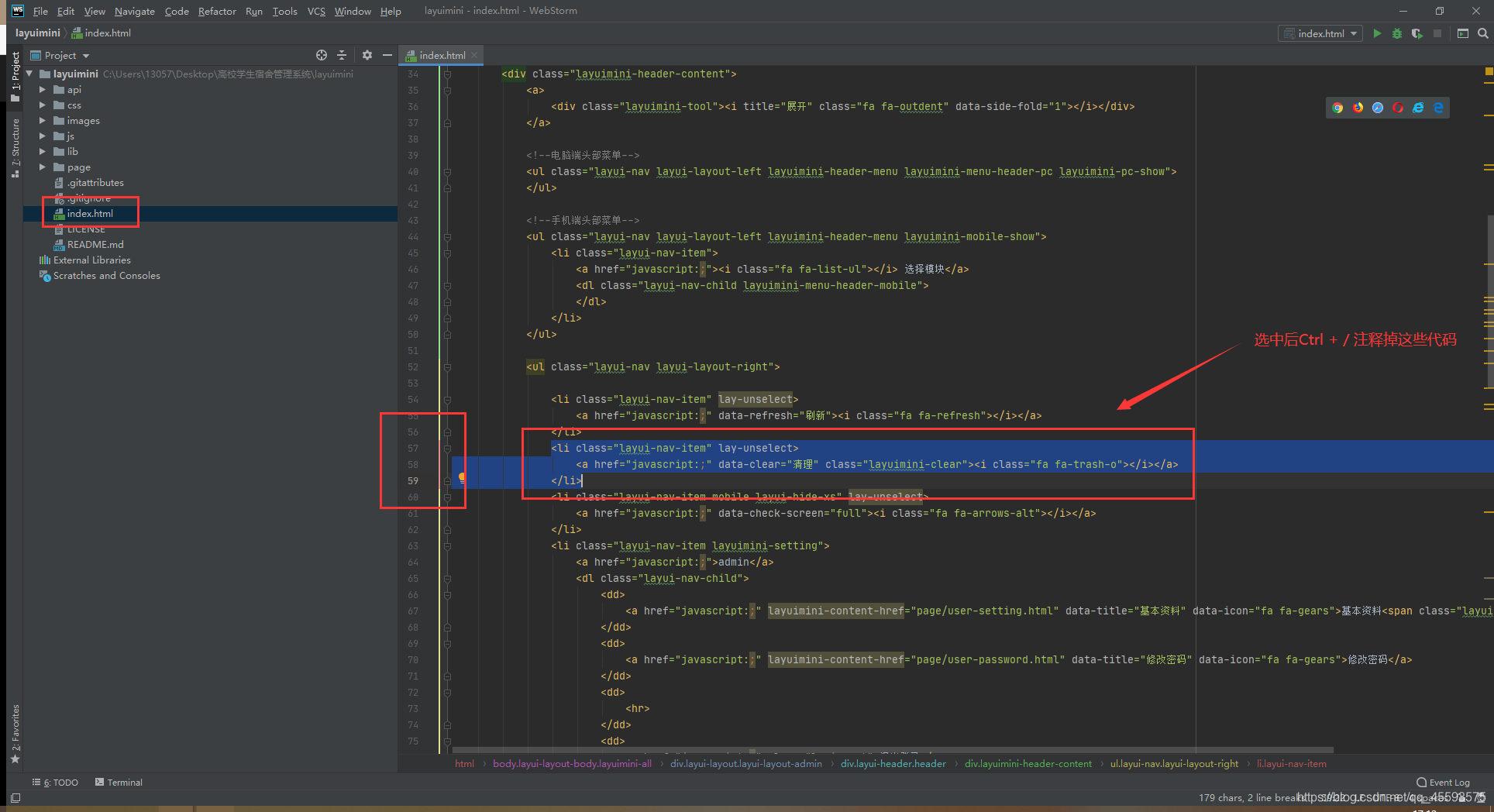
Task: Open the Navigate menu
Action: (135, 11)
